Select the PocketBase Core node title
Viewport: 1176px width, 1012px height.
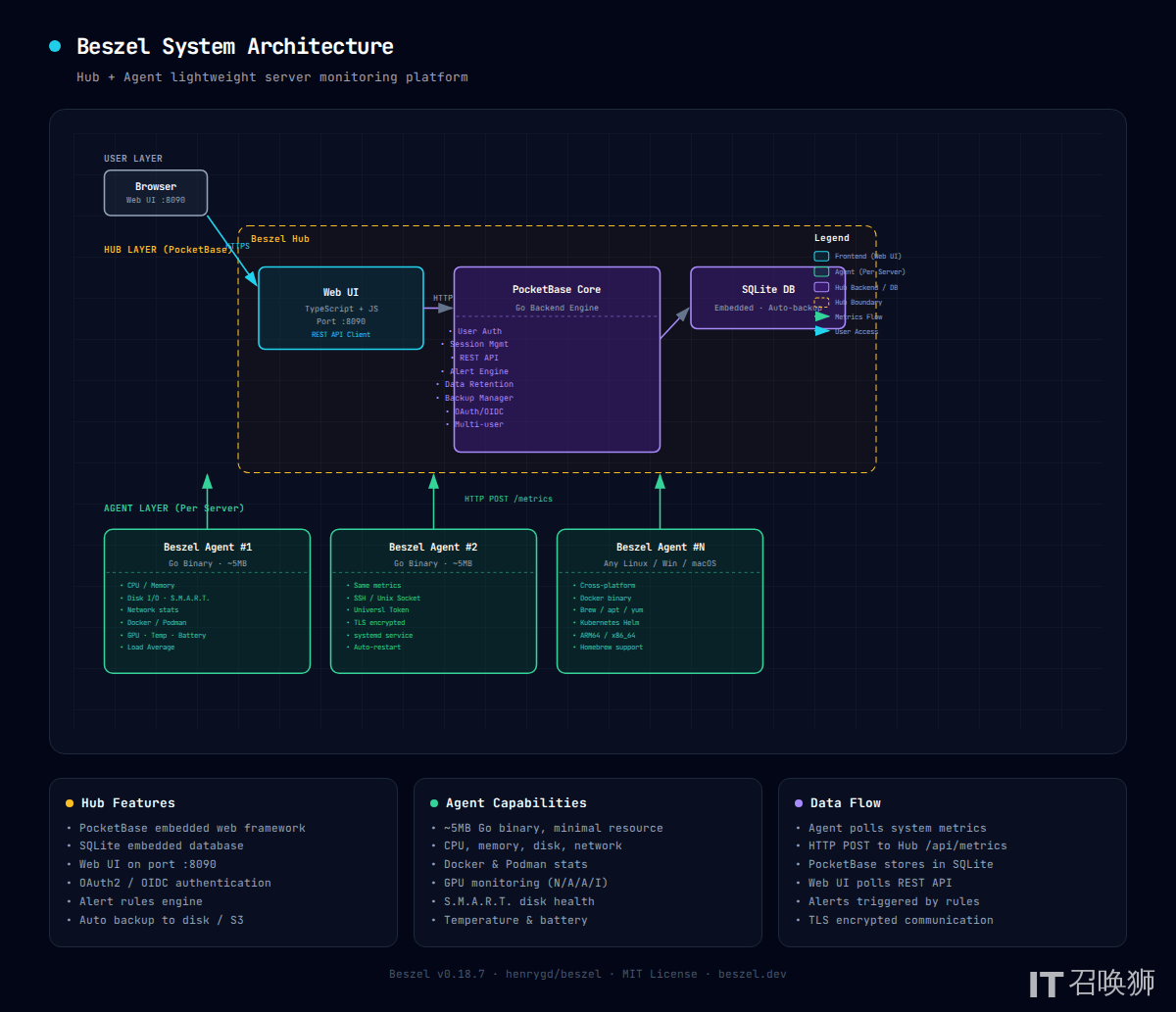pos(557,289)
